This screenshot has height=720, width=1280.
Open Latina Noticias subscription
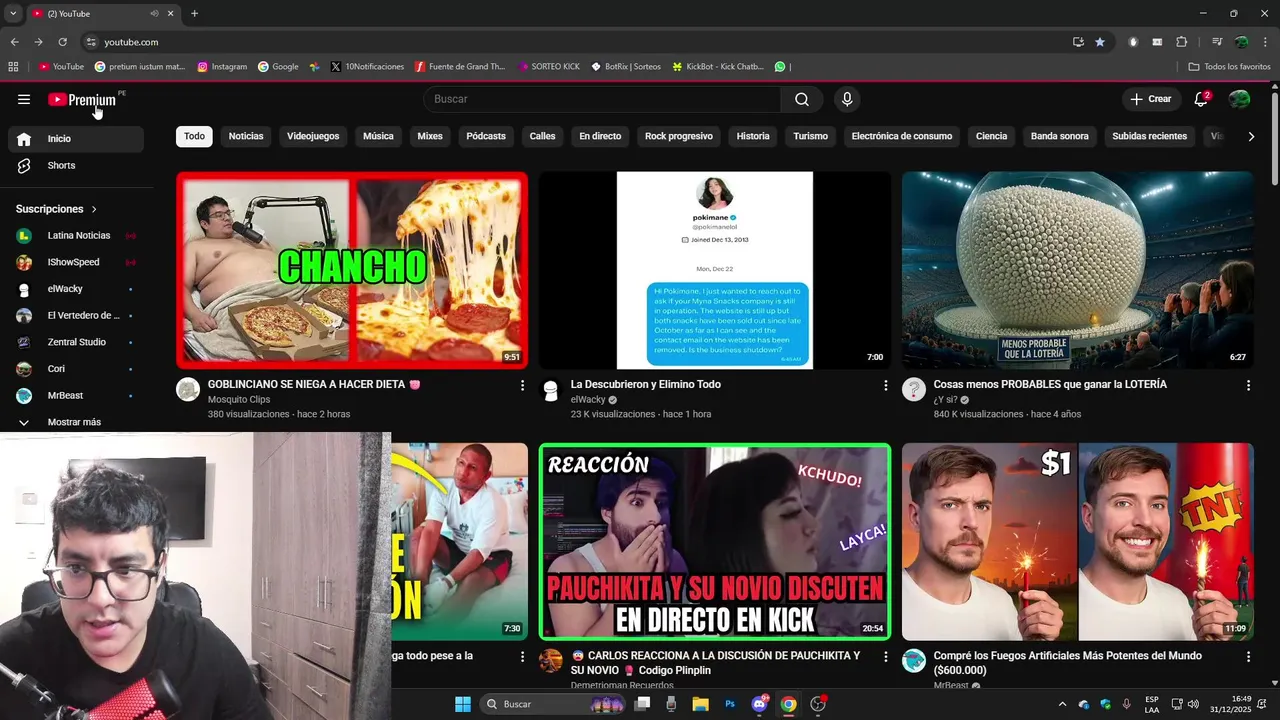[x=75, y=235]
